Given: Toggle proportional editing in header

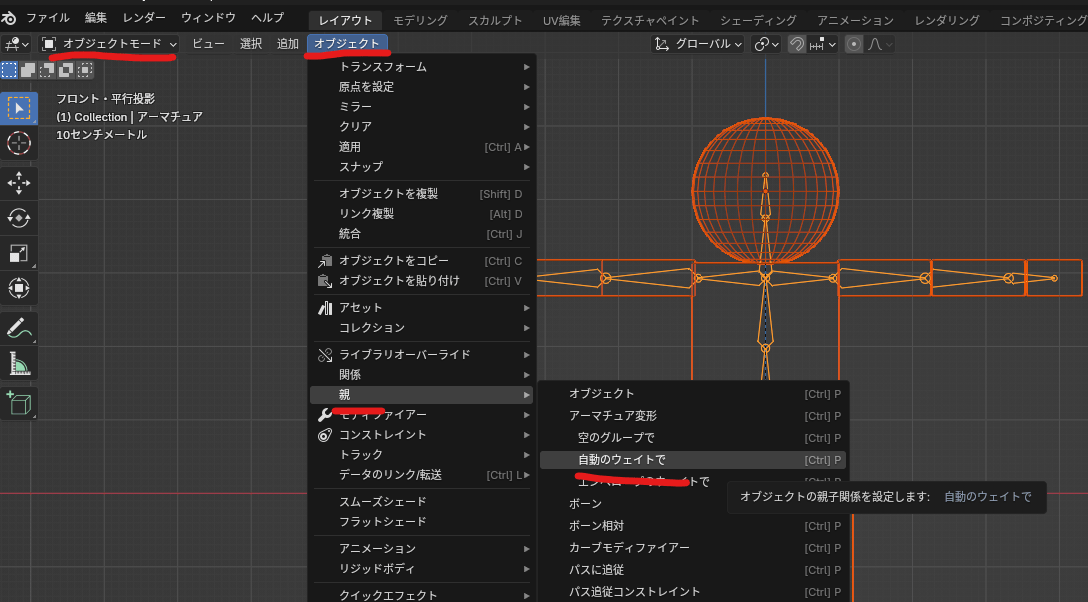Looking at the screenshot, I should (x=853, y=44).
